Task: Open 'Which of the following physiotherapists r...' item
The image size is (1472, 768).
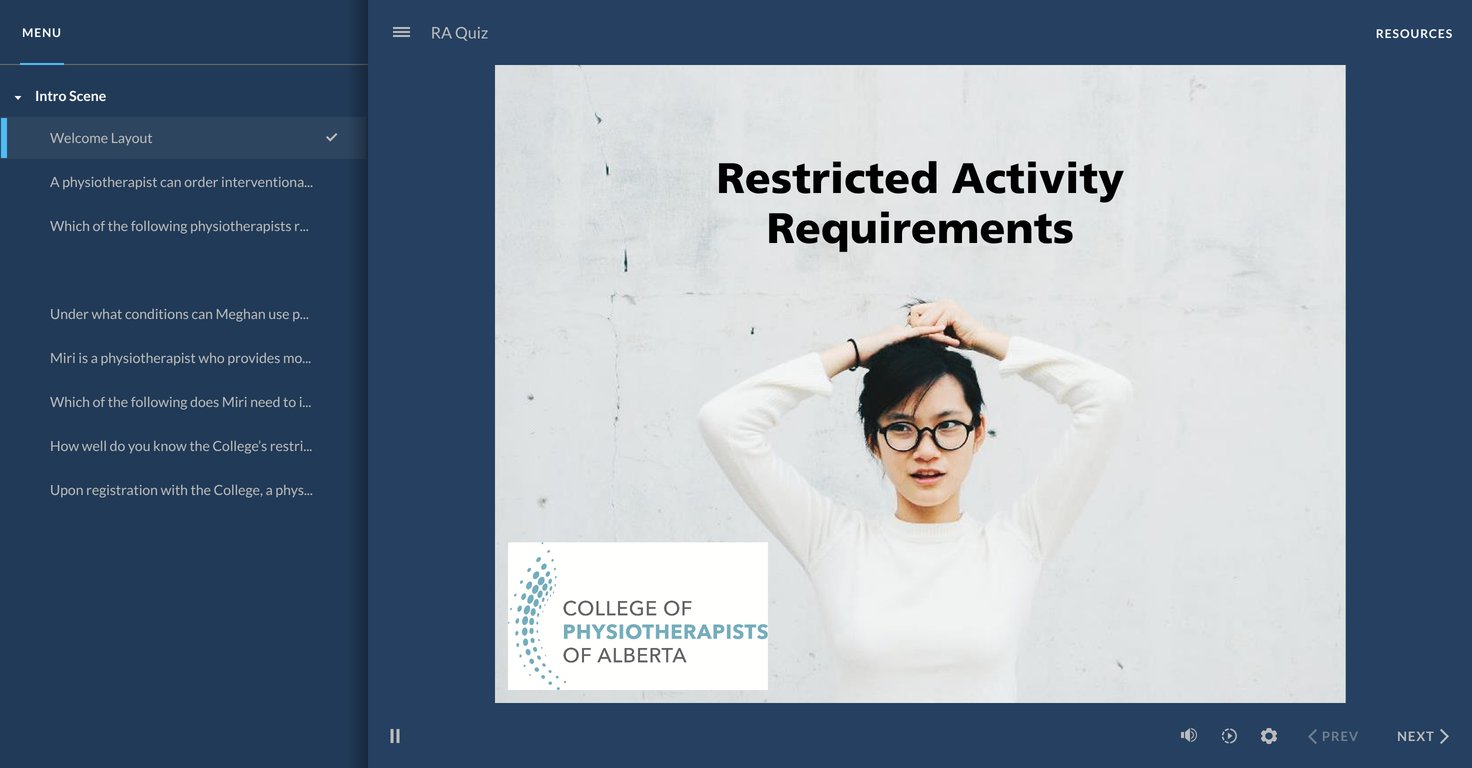Action: (179, 226)
